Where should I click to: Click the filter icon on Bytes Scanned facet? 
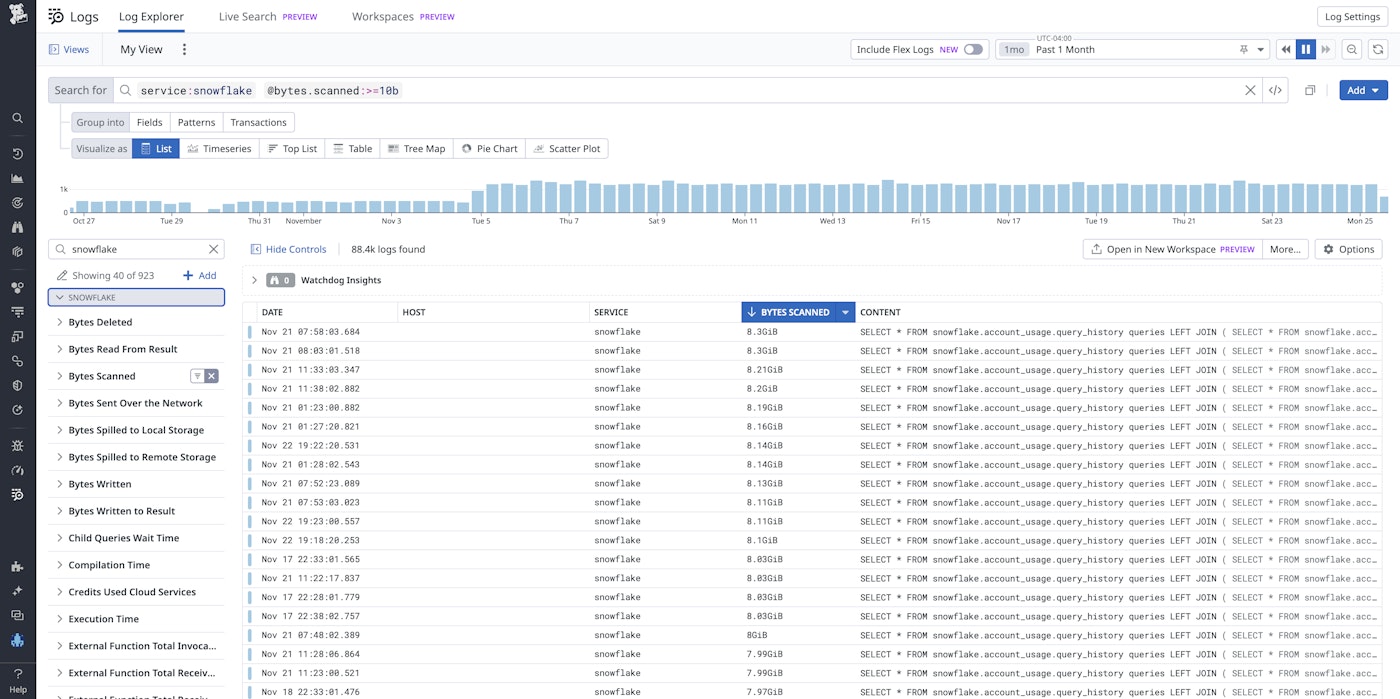coord(198,376)
